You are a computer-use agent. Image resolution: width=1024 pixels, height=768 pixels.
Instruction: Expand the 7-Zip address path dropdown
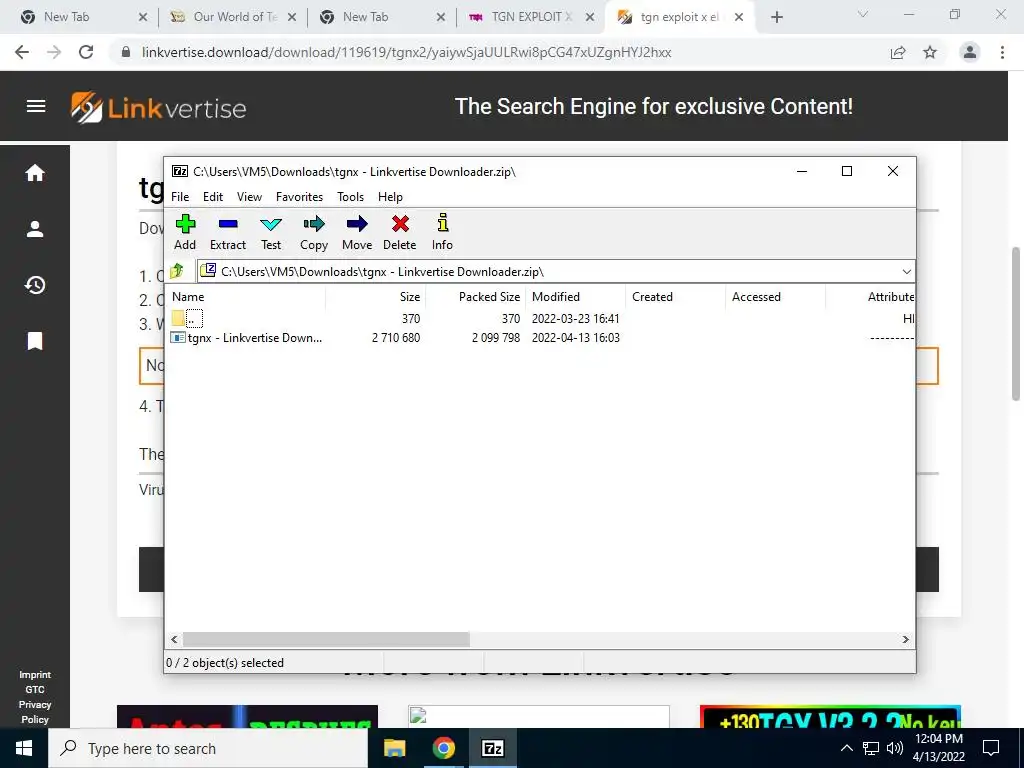click(x=906, y=272)
